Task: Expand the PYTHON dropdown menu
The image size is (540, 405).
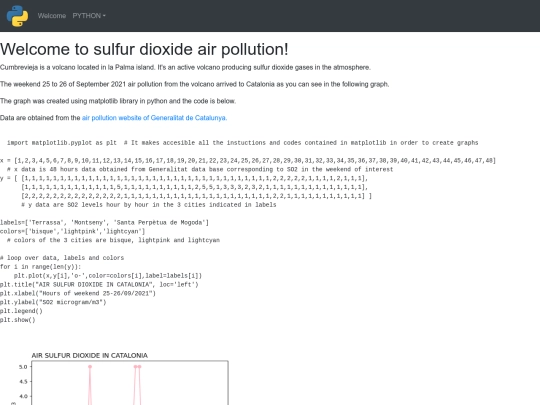Action: click(89, 16)
